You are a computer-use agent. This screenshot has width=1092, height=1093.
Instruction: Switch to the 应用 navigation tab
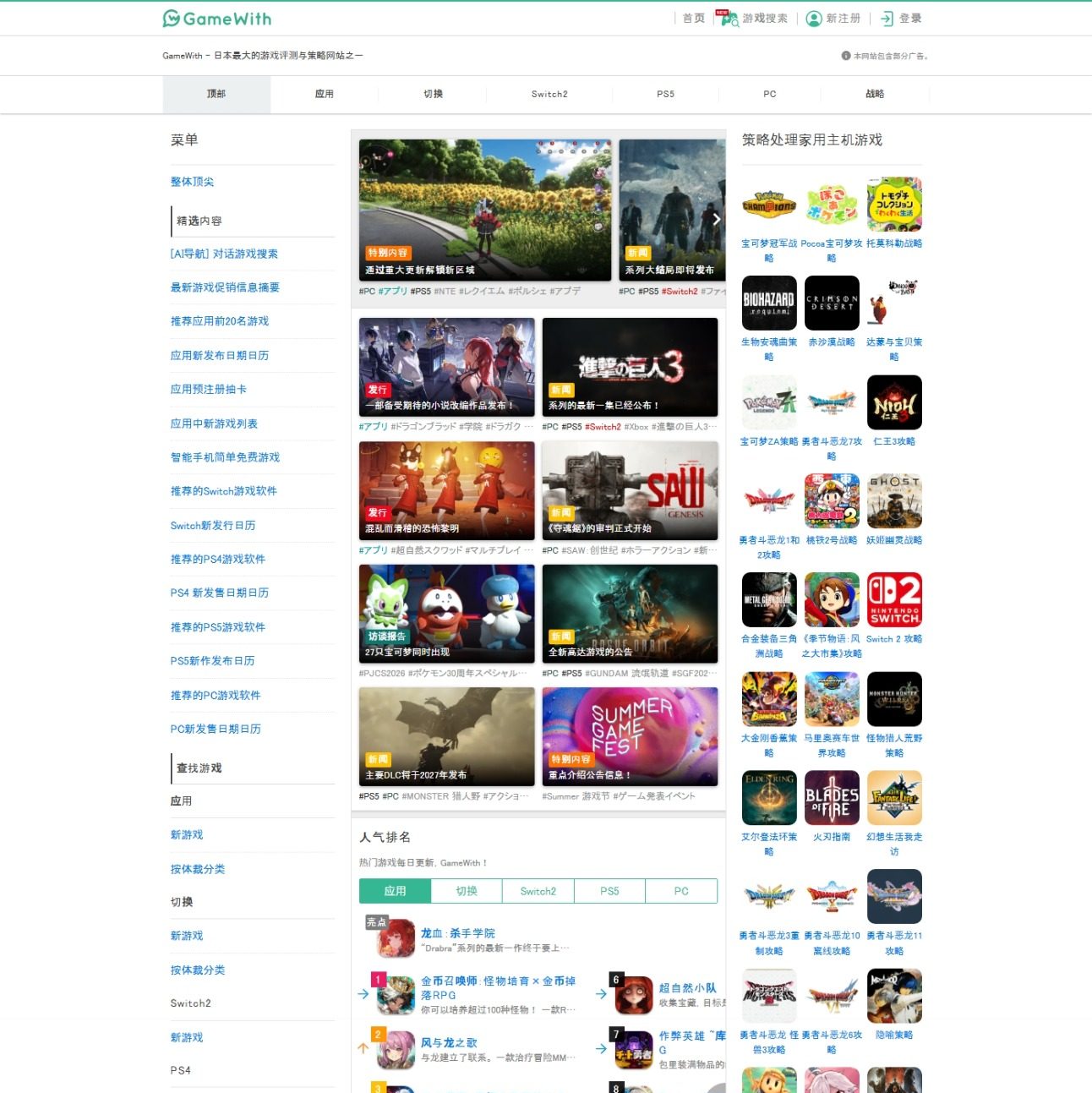[x=325, y=94]
